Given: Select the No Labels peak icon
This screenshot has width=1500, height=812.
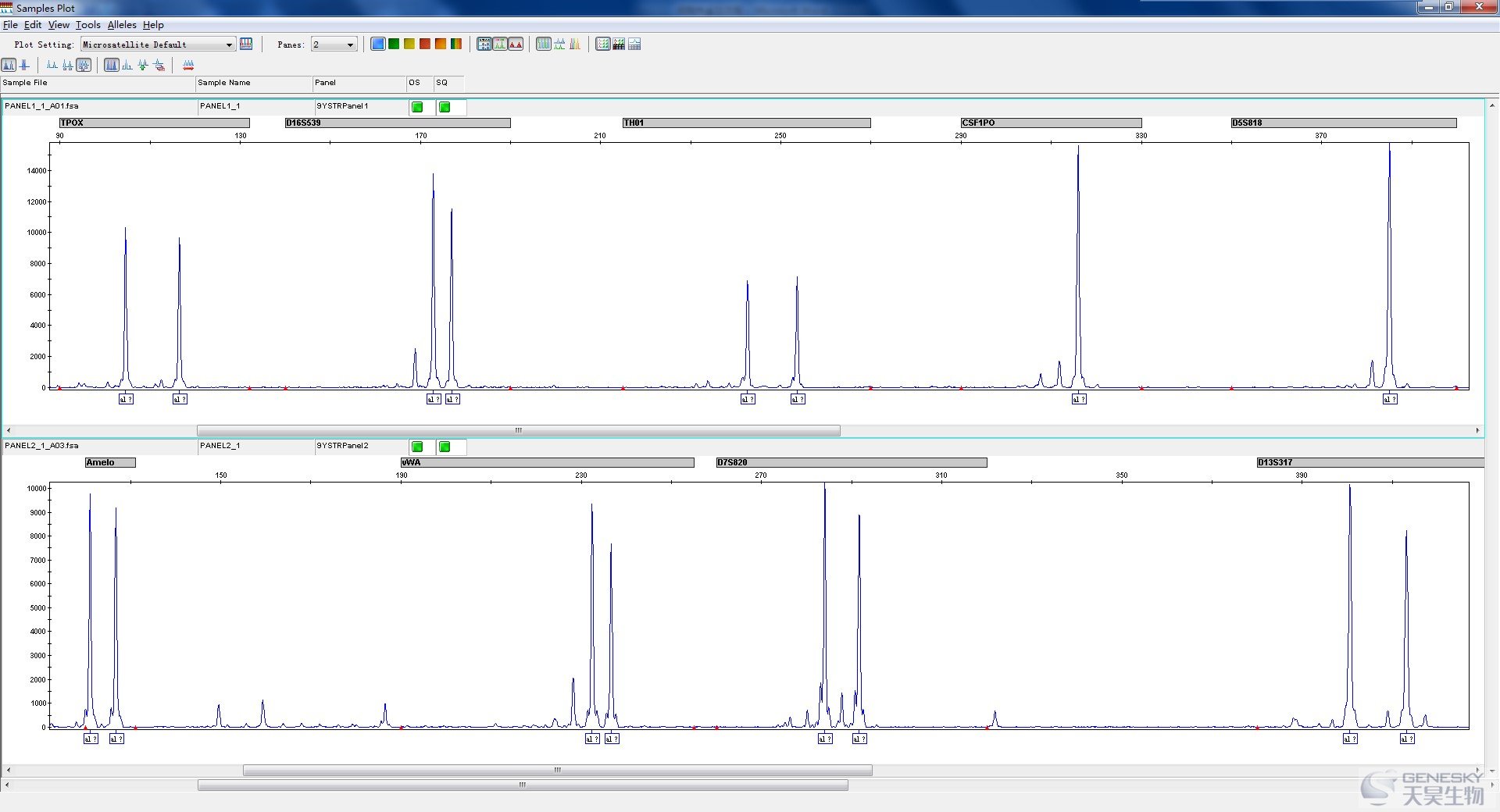Looking at the screenshot, I should point(52,65).
